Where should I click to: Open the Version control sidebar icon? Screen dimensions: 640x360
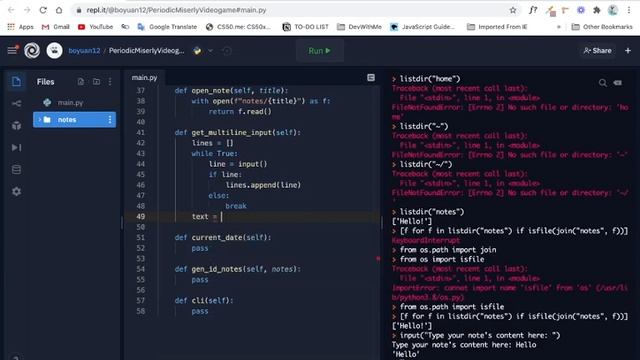tap(16, 104)
